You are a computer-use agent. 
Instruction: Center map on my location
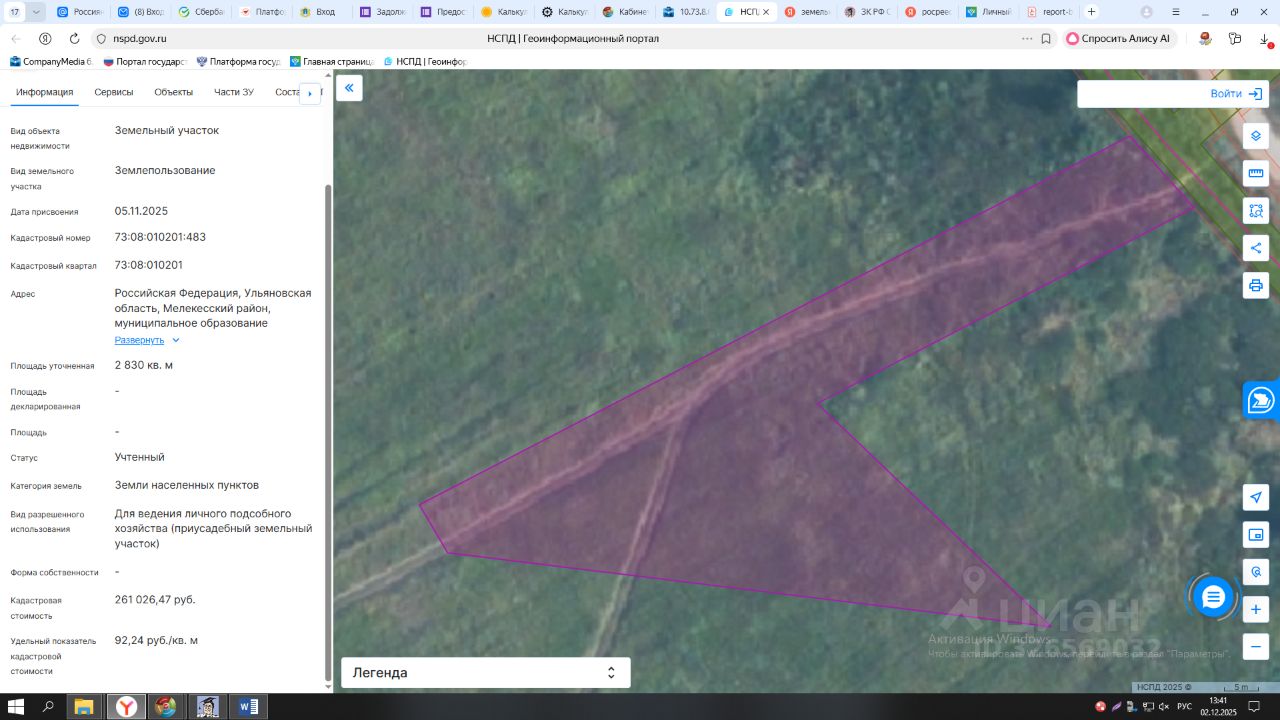point(1256,497)
